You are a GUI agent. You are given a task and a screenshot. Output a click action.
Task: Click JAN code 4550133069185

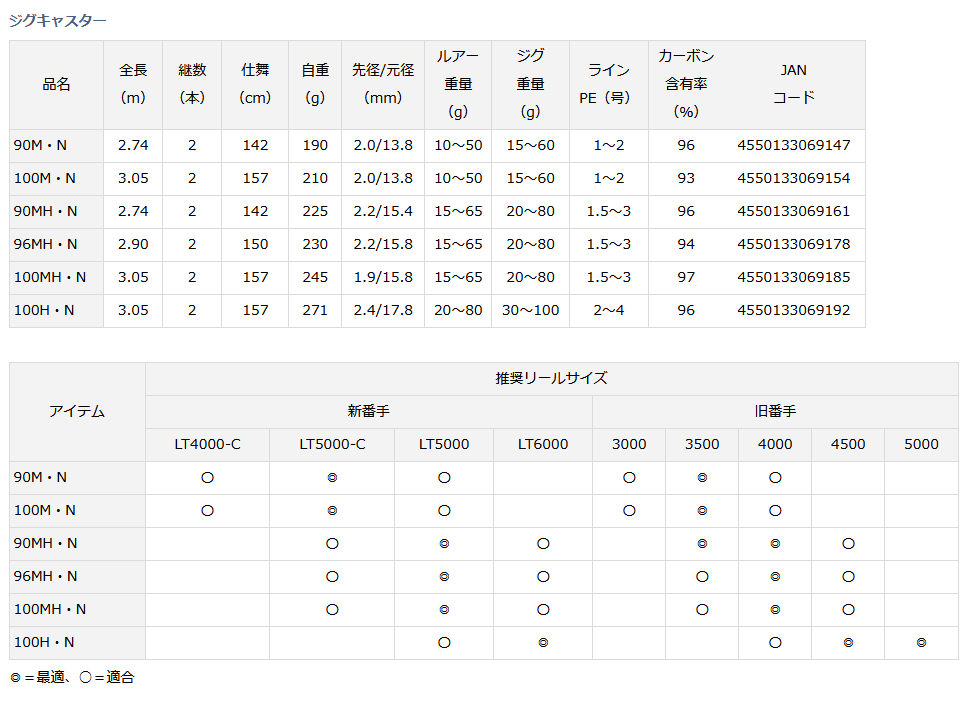(793, 277)
